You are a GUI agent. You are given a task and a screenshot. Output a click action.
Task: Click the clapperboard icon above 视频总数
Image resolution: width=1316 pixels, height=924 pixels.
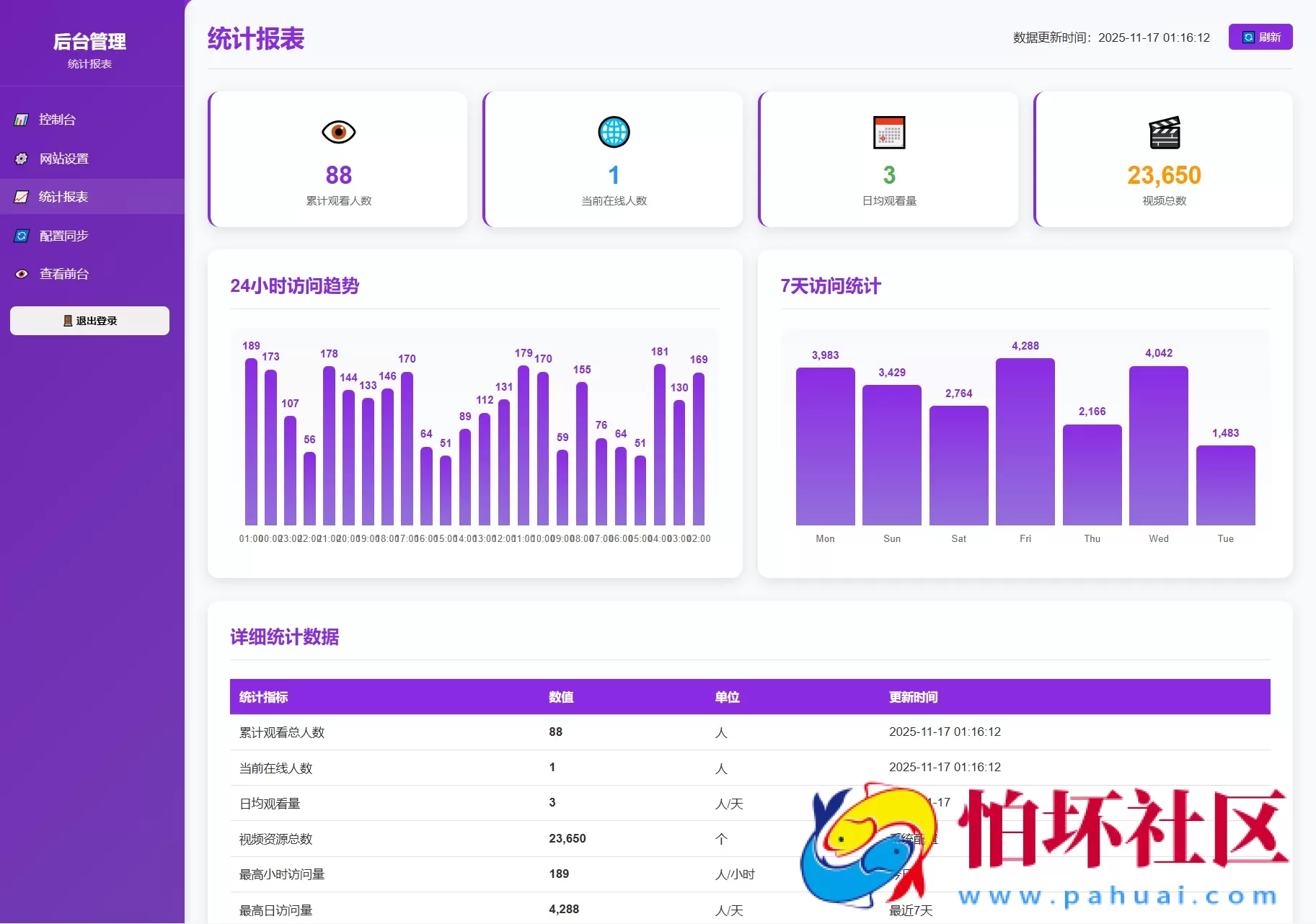pyautogui.click(x=1163, y=132)
